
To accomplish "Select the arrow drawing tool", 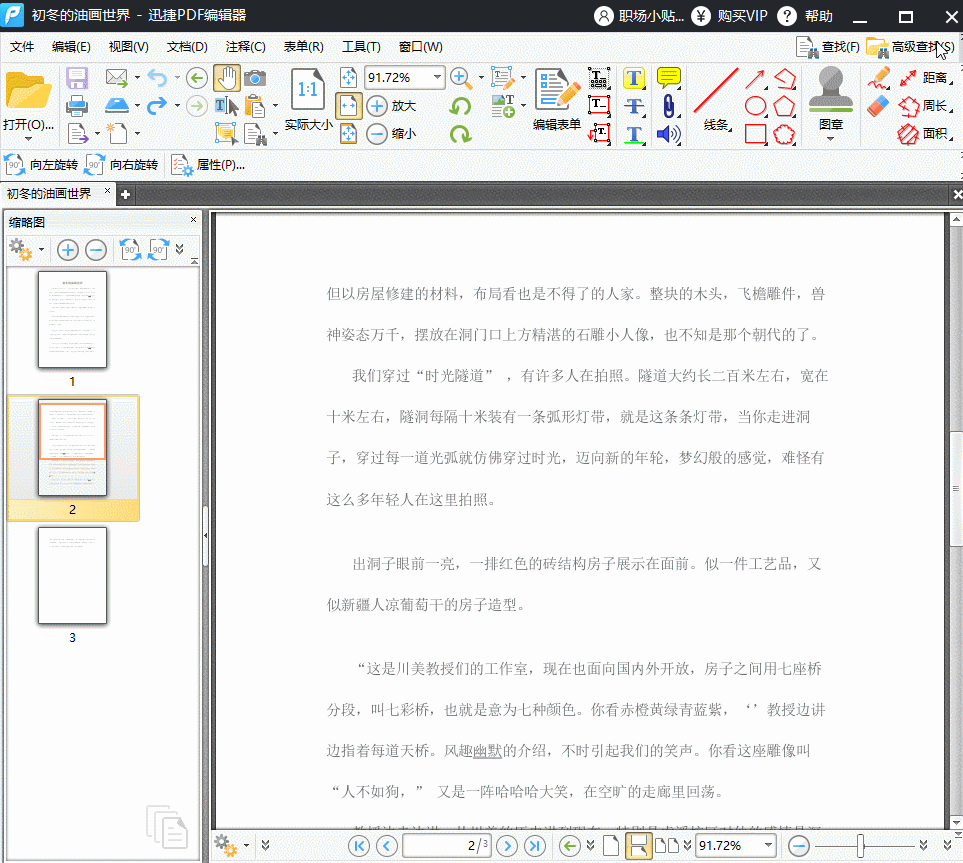I will [755, 79].
